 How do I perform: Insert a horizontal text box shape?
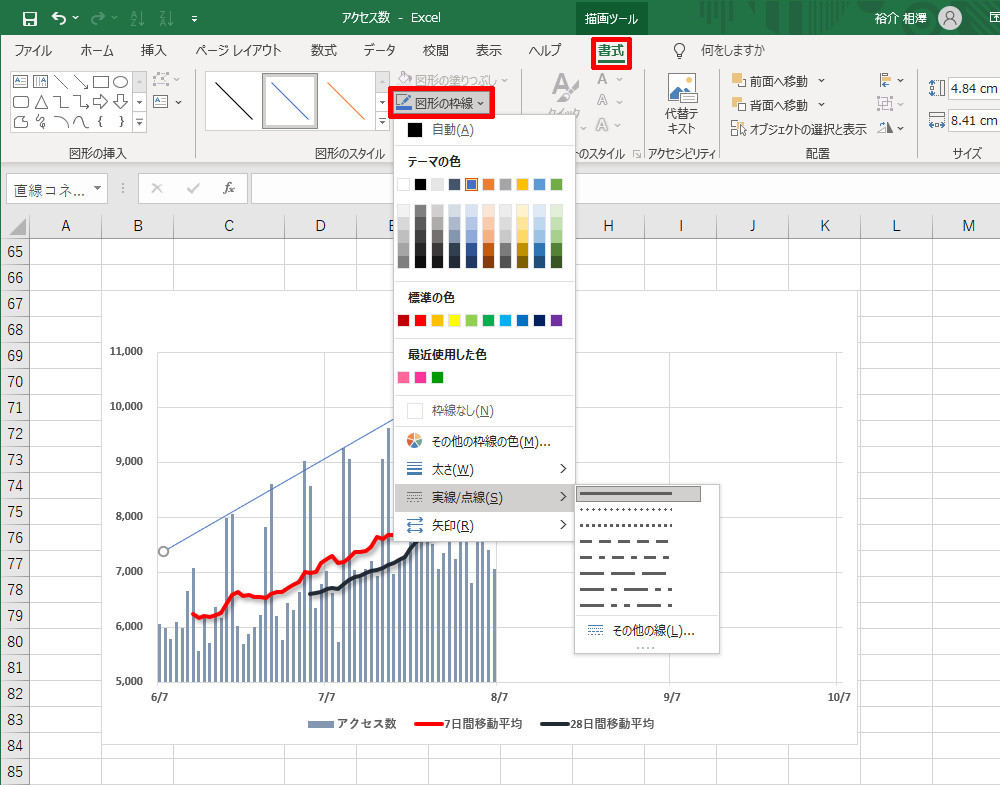coord(20,82)
